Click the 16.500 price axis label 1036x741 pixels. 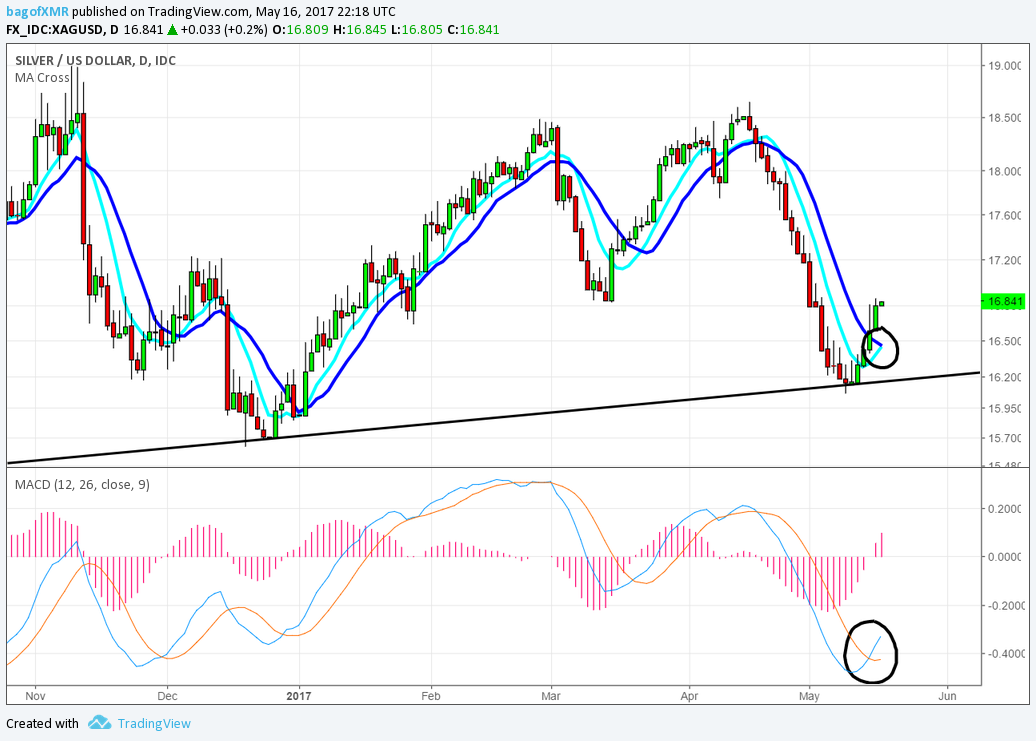(x=1005, y=341)
